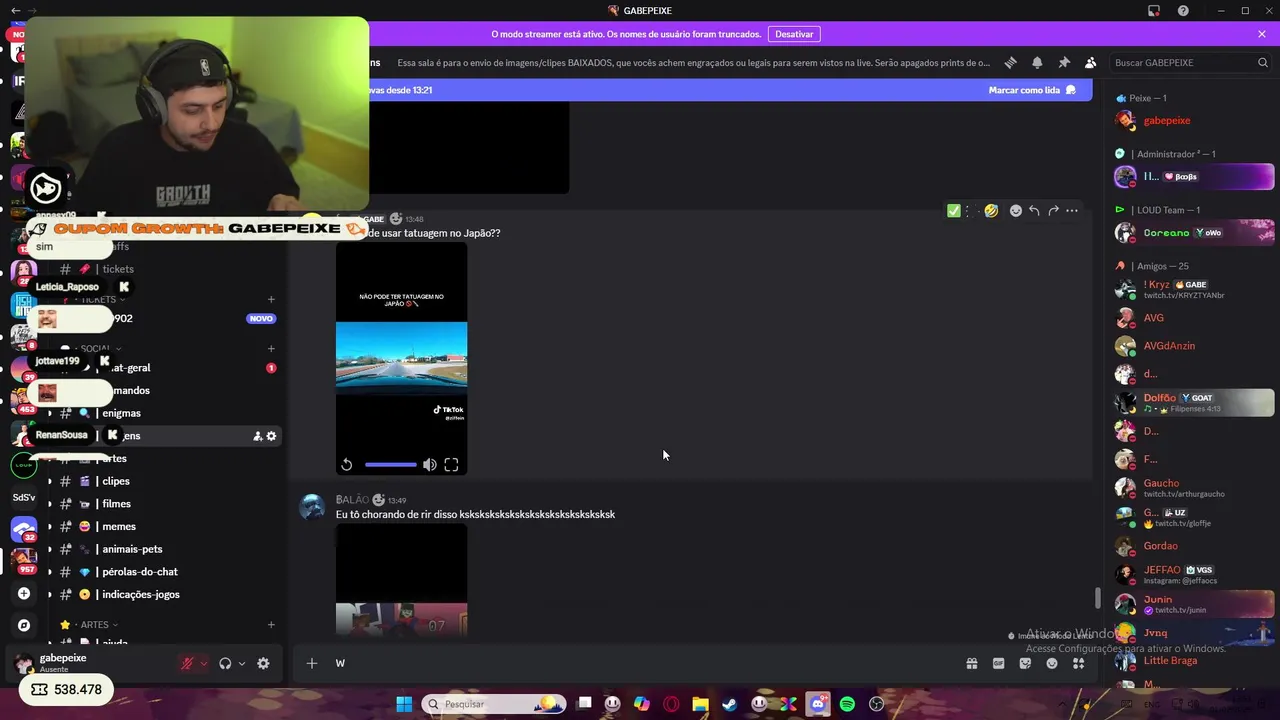Open BALÃO's user avatar
The image size is (1280, 720).
click(313, 506)
